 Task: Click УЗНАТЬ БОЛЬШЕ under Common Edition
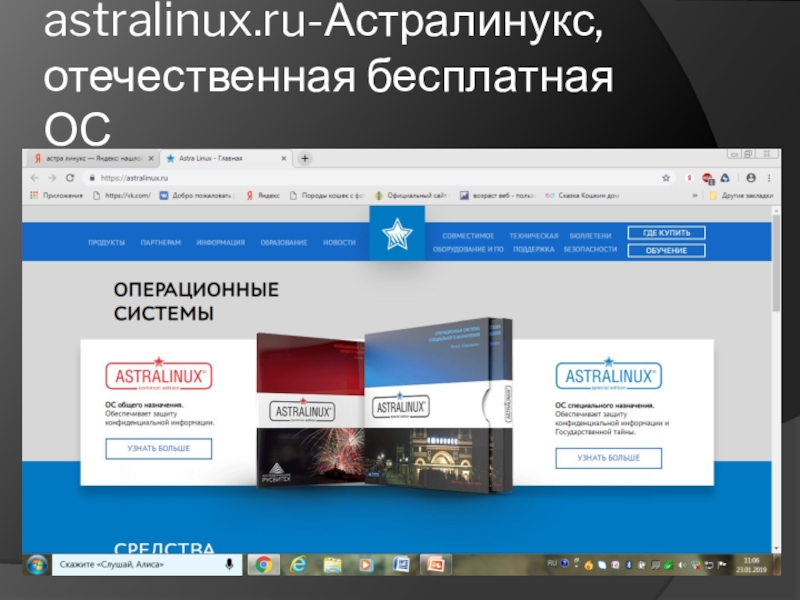[159, 448]
